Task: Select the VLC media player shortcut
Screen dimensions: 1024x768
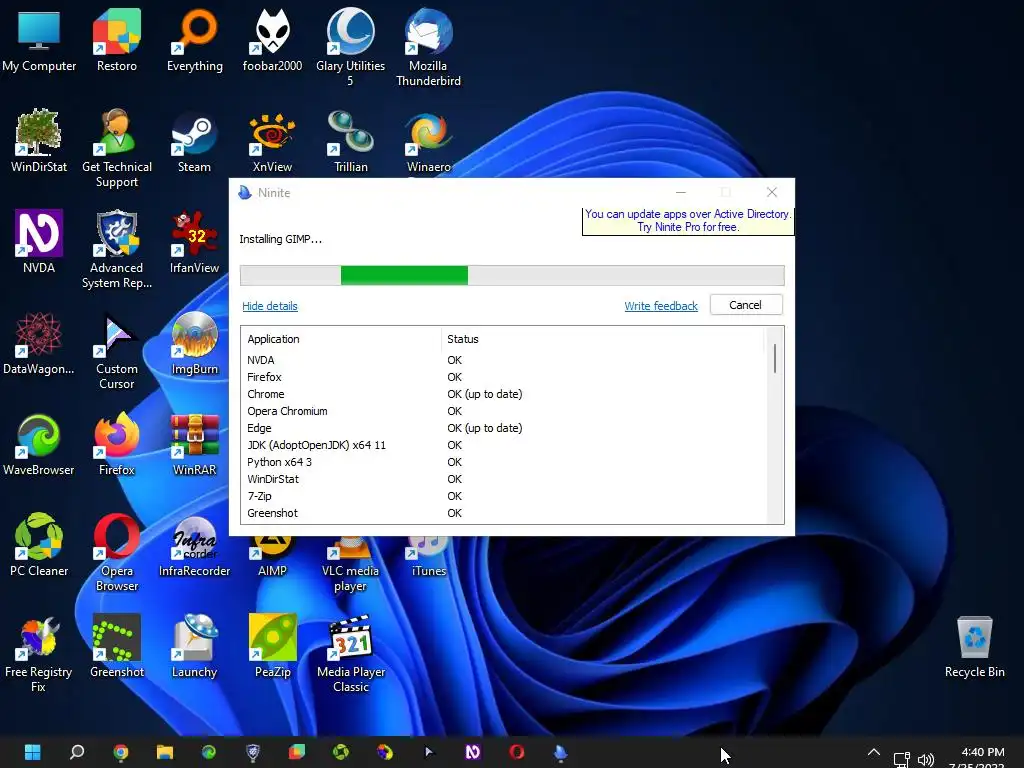Action: (351, 565)
